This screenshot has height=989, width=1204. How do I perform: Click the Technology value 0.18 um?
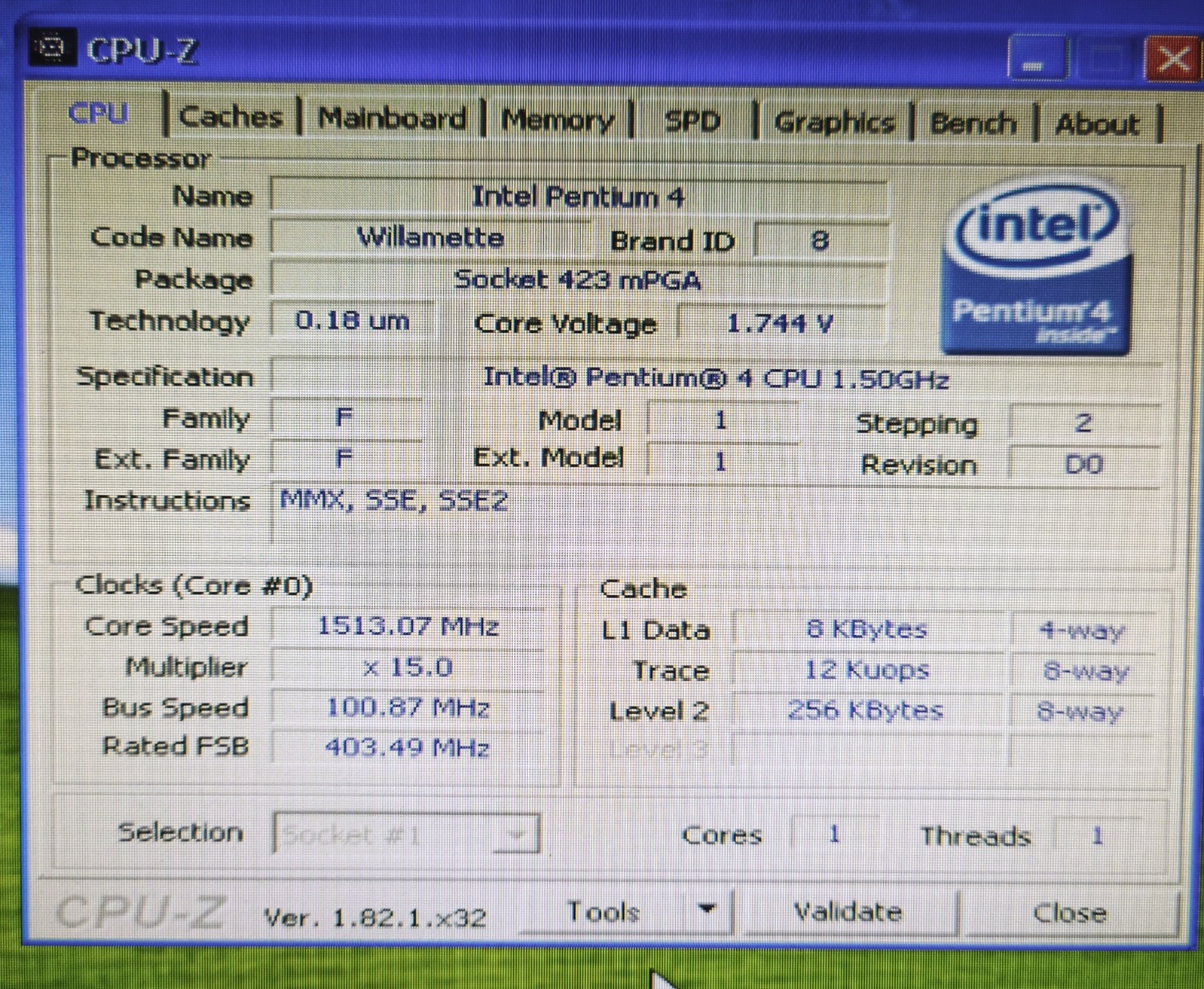coord(353,321)
